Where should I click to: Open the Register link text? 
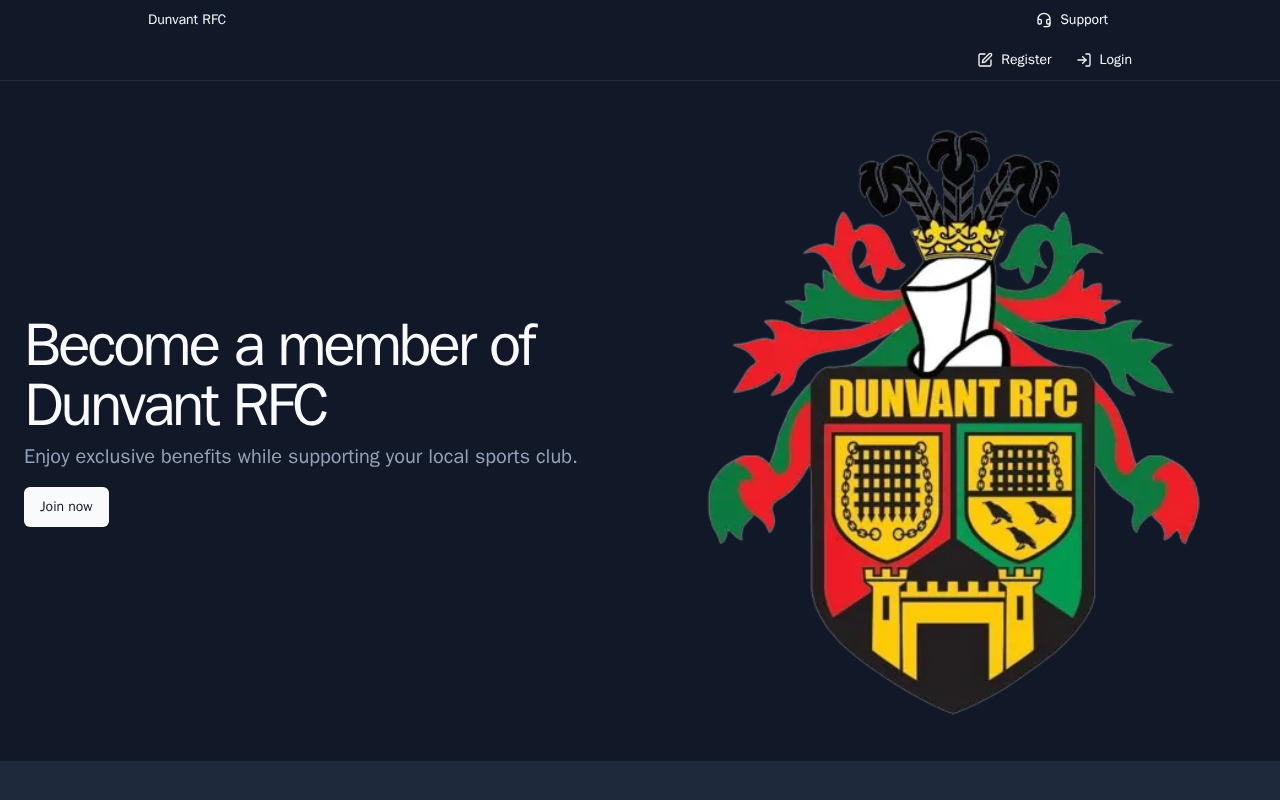tap(1026, 60)
